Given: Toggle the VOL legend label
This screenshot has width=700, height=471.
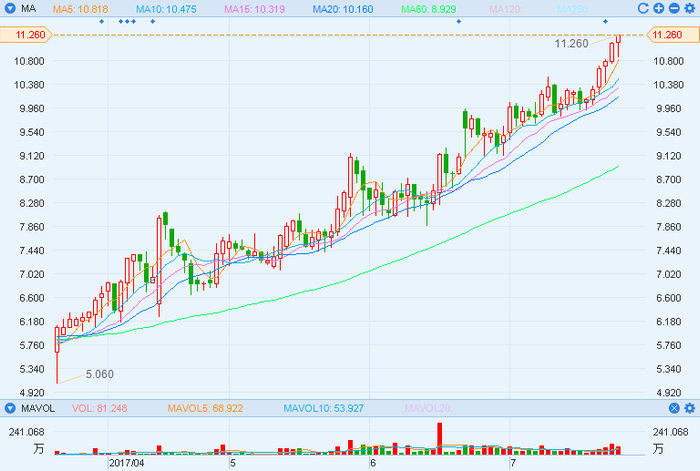Looking at the screenshot, I should (x=100, y=408).
